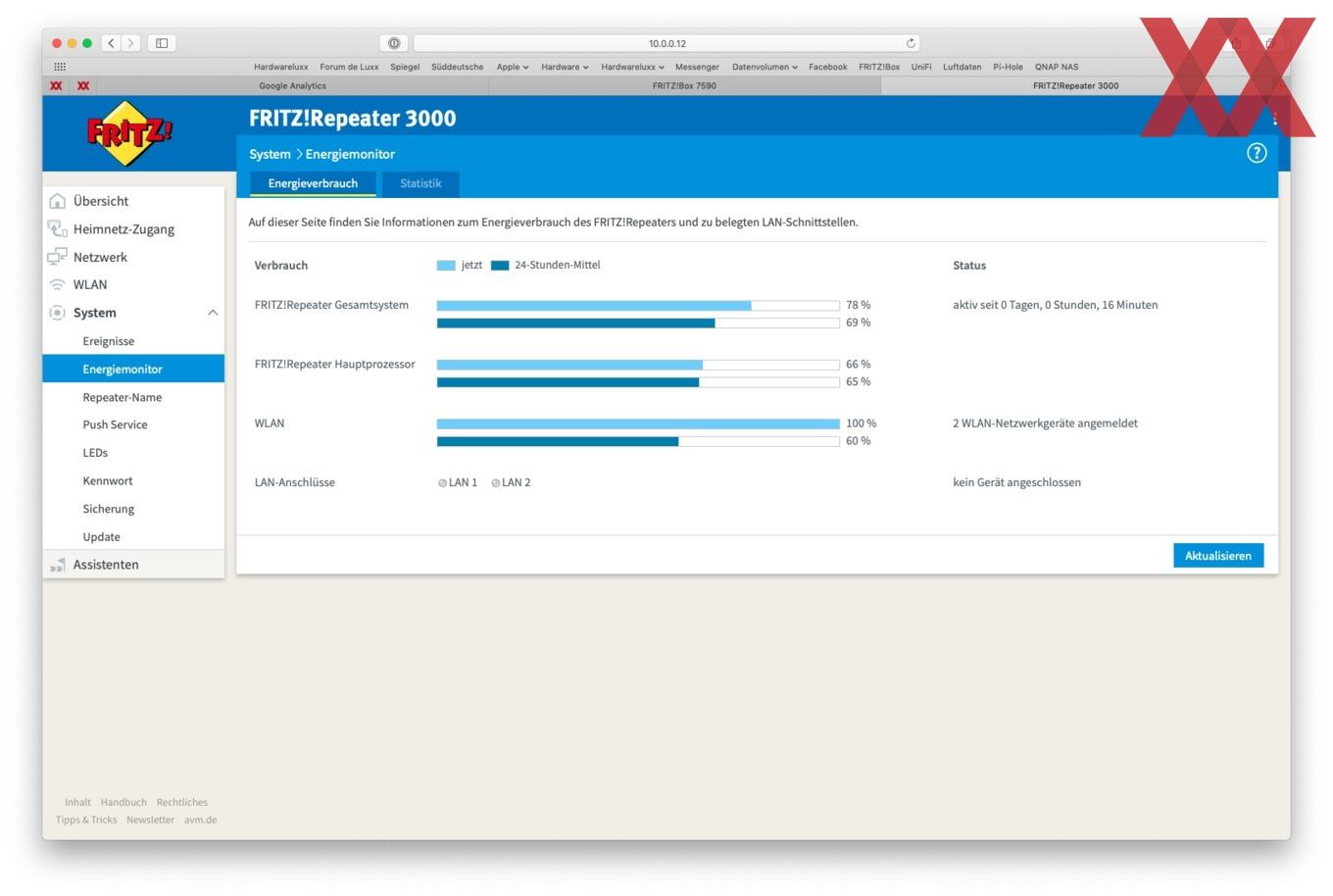The width and height of the screenshot is (1333, 896).
Task: Switch to the Statistik tab
Action: [x=420, y=183]
